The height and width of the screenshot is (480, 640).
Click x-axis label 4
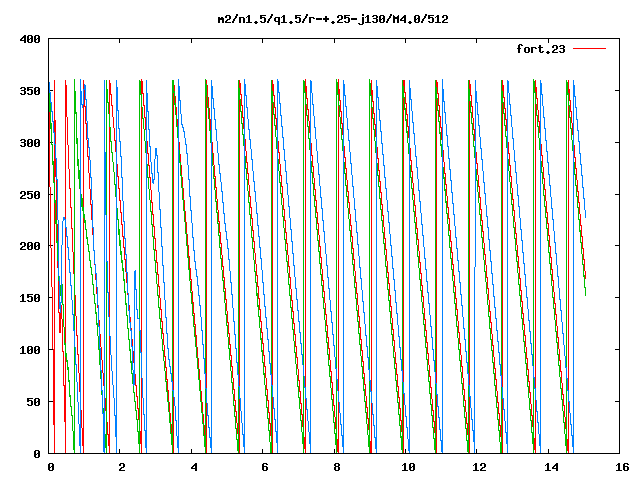point(194,467)
